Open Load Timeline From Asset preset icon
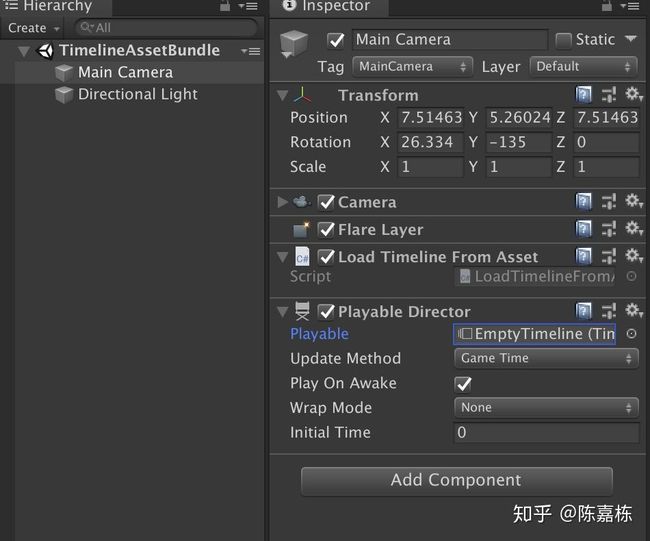The width and height of the screenshot is (650, 541). (609, 256)
